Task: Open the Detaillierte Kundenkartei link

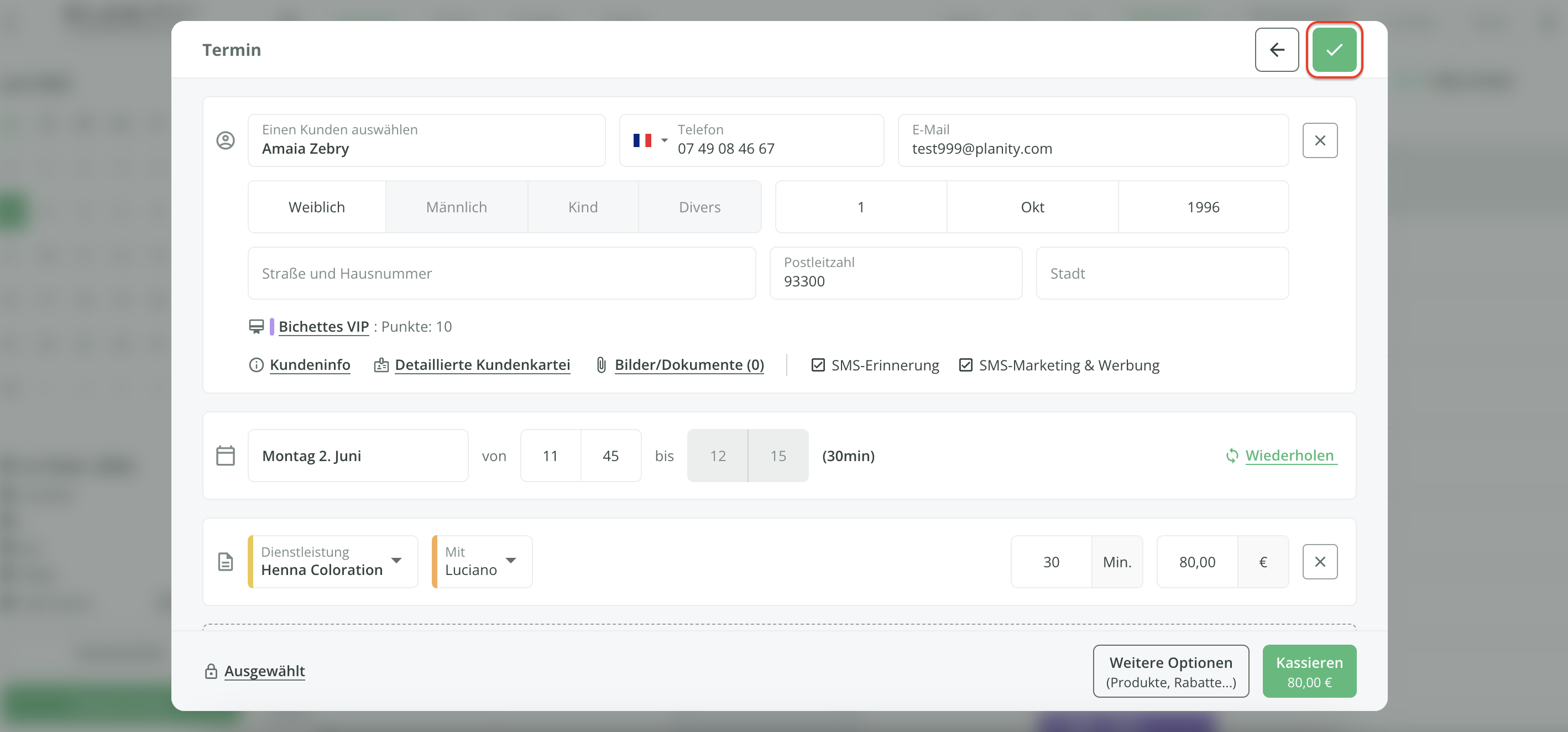Action: pos(482,365)
